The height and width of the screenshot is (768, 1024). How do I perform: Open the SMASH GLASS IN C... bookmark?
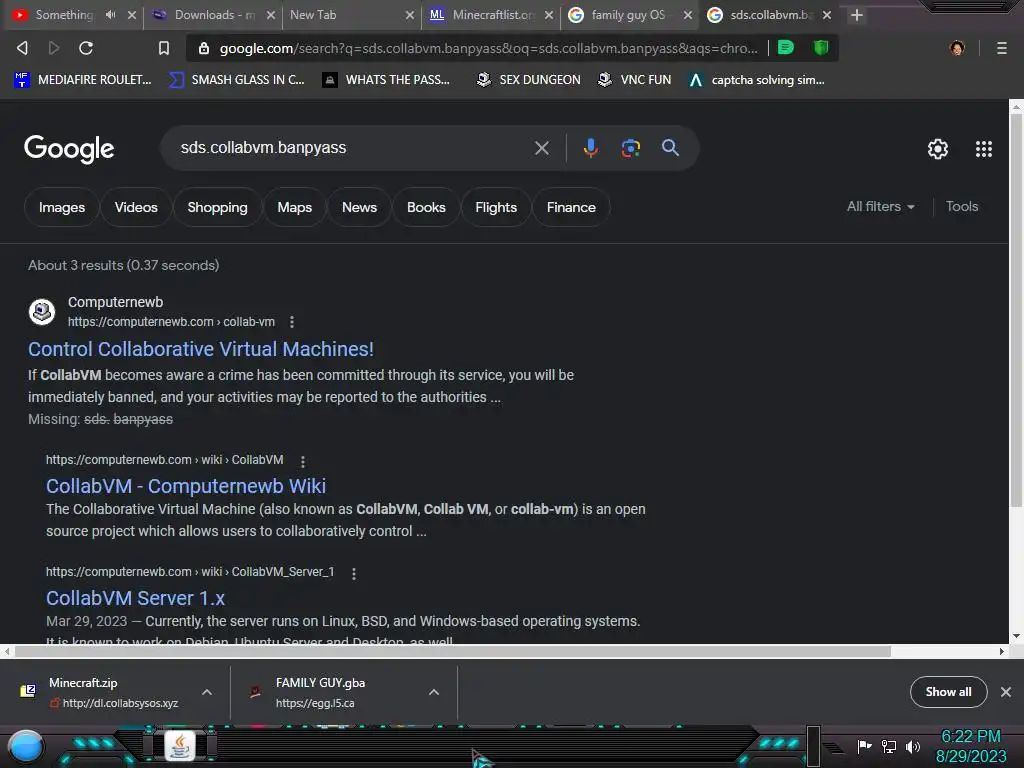[x=236, y=80]
